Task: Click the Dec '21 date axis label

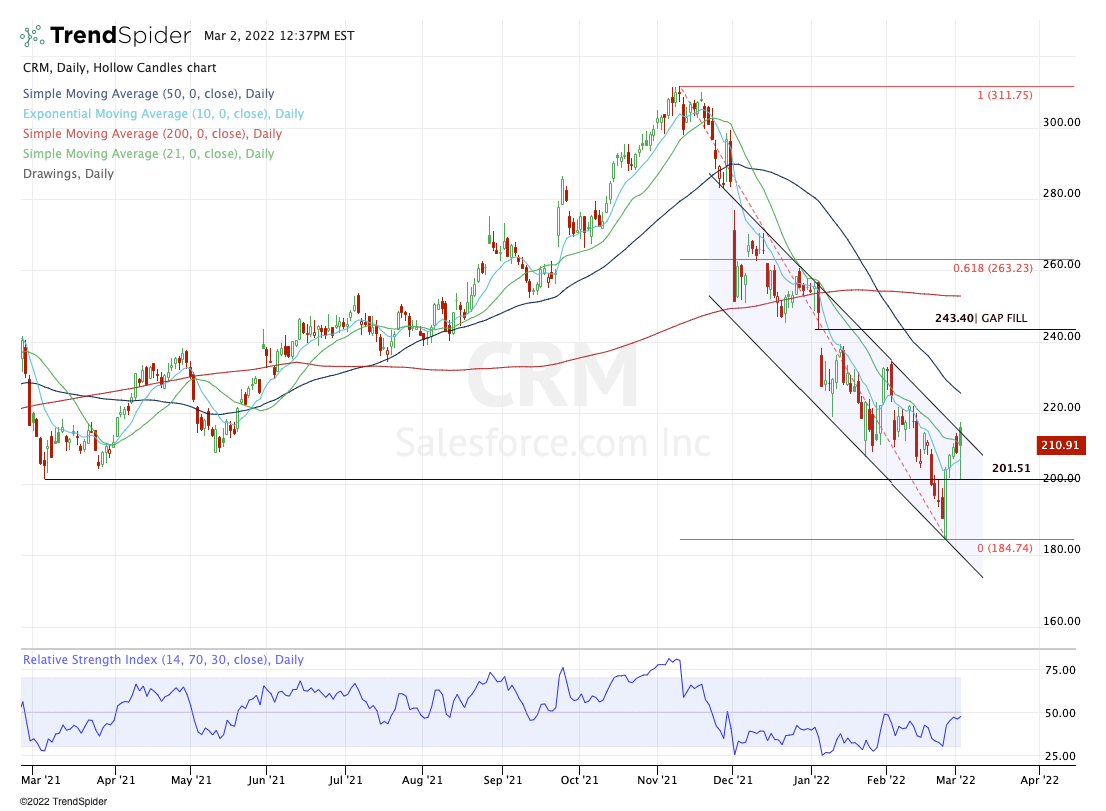Action: (733, 780)
